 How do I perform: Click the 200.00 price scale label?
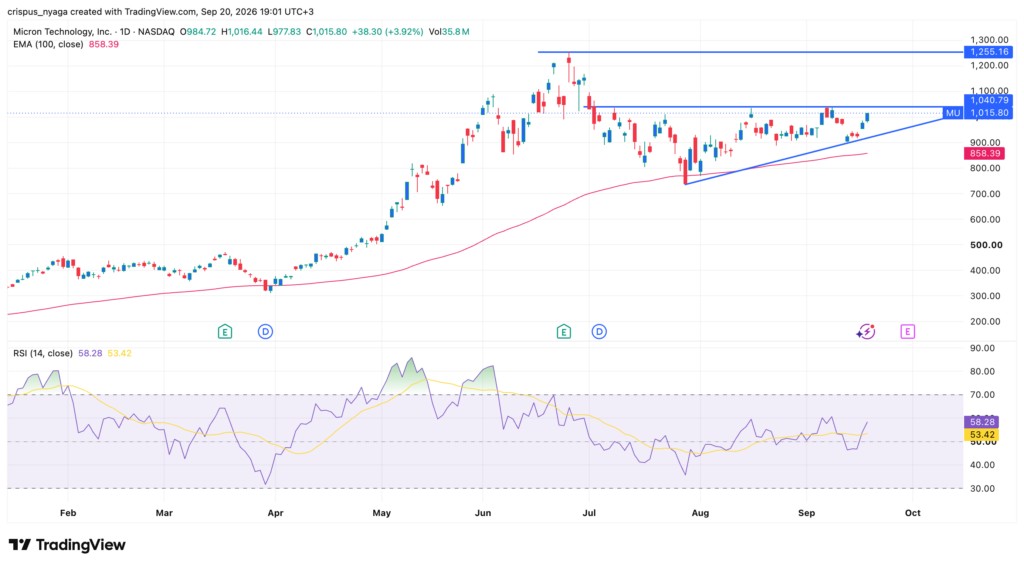pyautogui.click(x=985, y=321)
